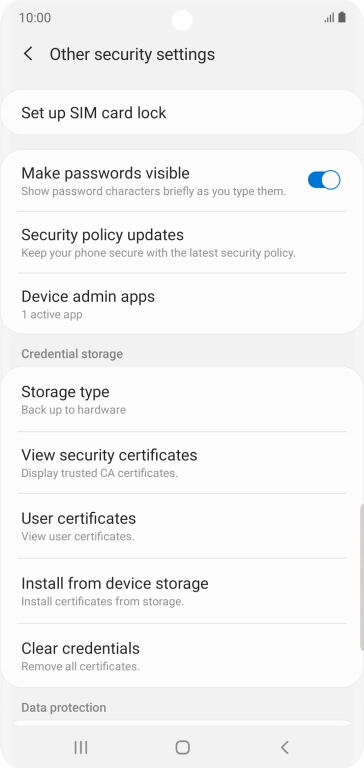Tap the Make passwords visible label
The image size is (364, 768).
pyautogui.click(x=105, y=173)
